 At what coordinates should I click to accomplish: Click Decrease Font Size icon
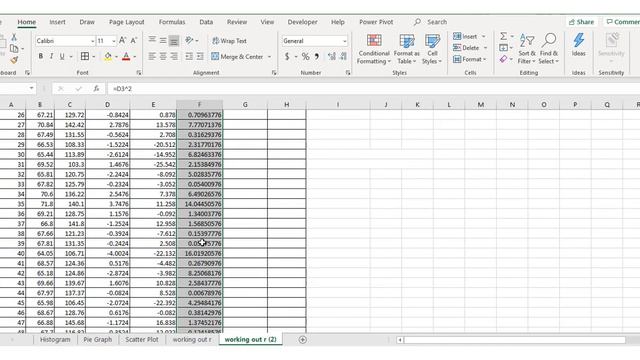133,41
